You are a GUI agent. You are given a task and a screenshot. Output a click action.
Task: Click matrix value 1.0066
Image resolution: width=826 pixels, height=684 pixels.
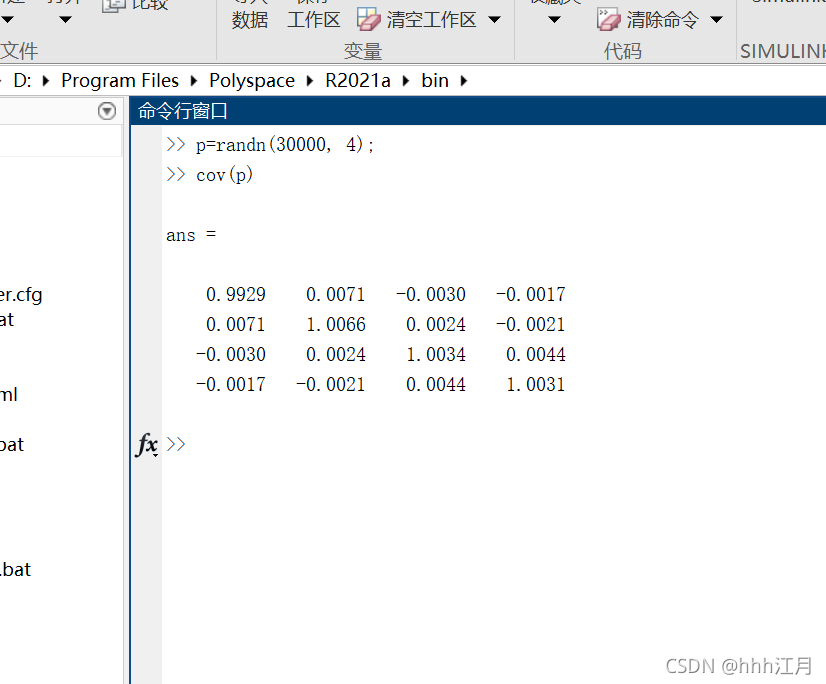click(x=336, y=324)
